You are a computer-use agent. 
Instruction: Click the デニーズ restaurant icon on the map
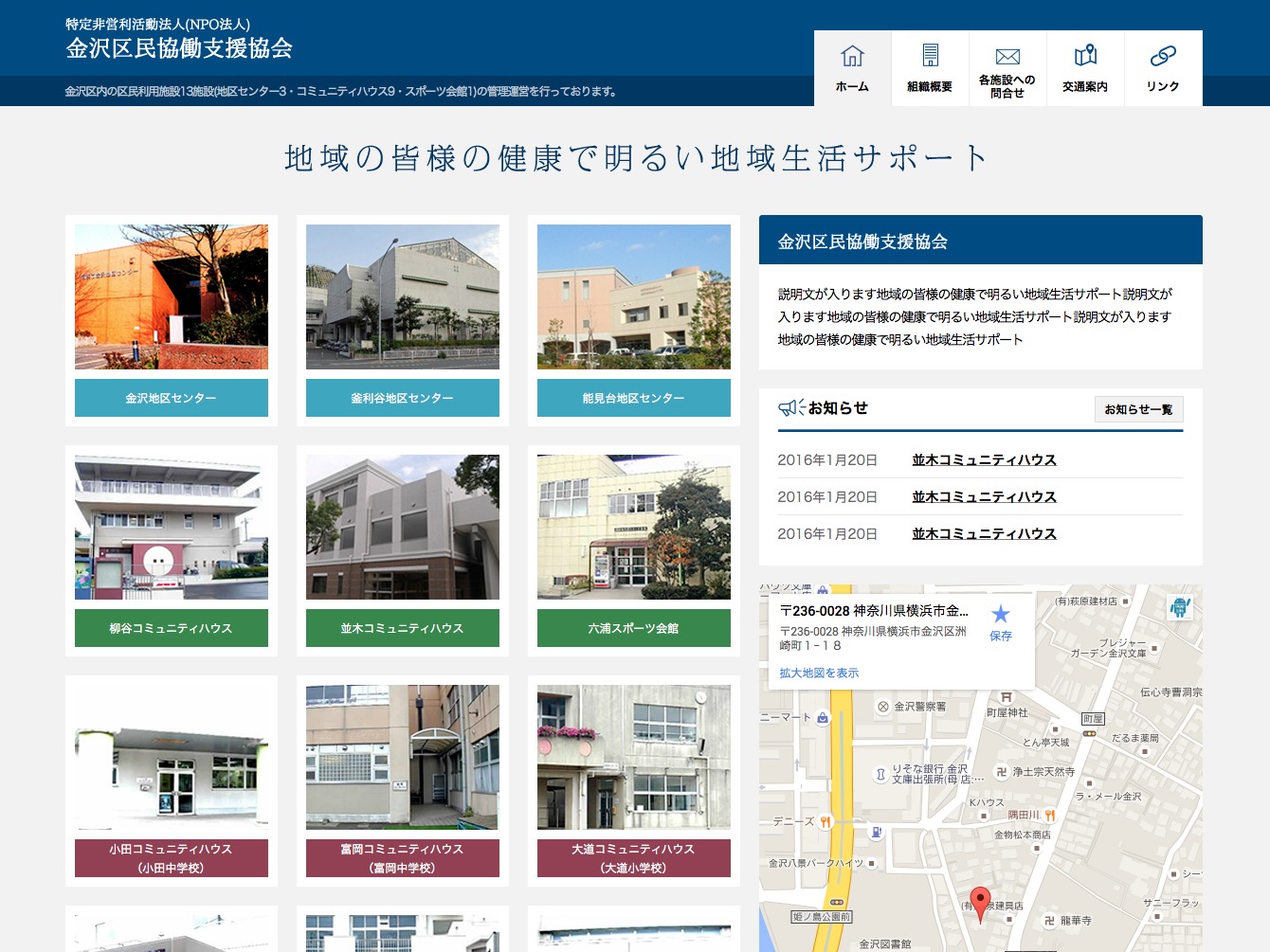(x=825, y=821)
